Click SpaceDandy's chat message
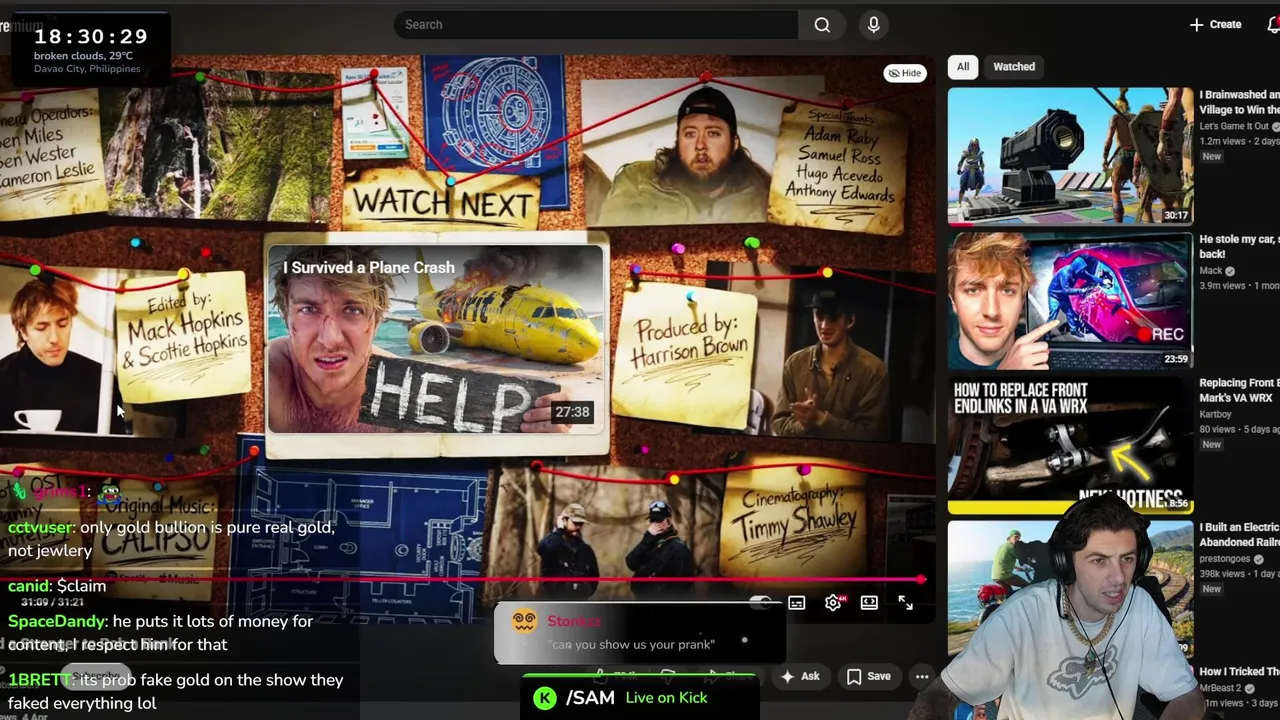Image resolution: width=1280 pixels, height=720 pixels. (160, 633)
